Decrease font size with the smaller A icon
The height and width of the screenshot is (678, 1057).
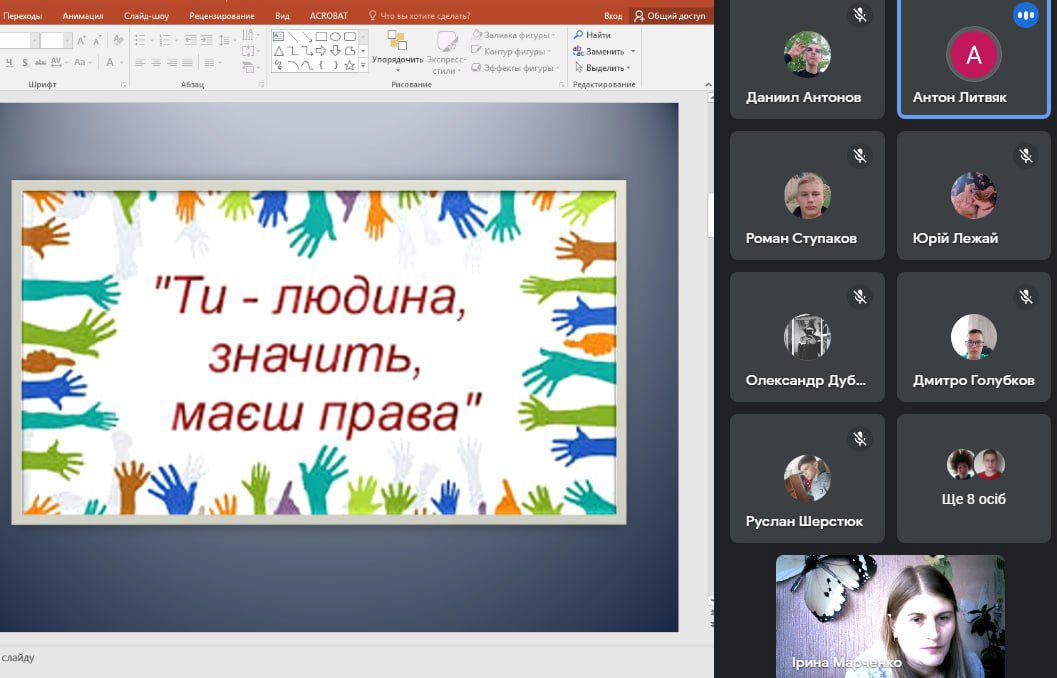pyautogui.click(x=98, y=40)
